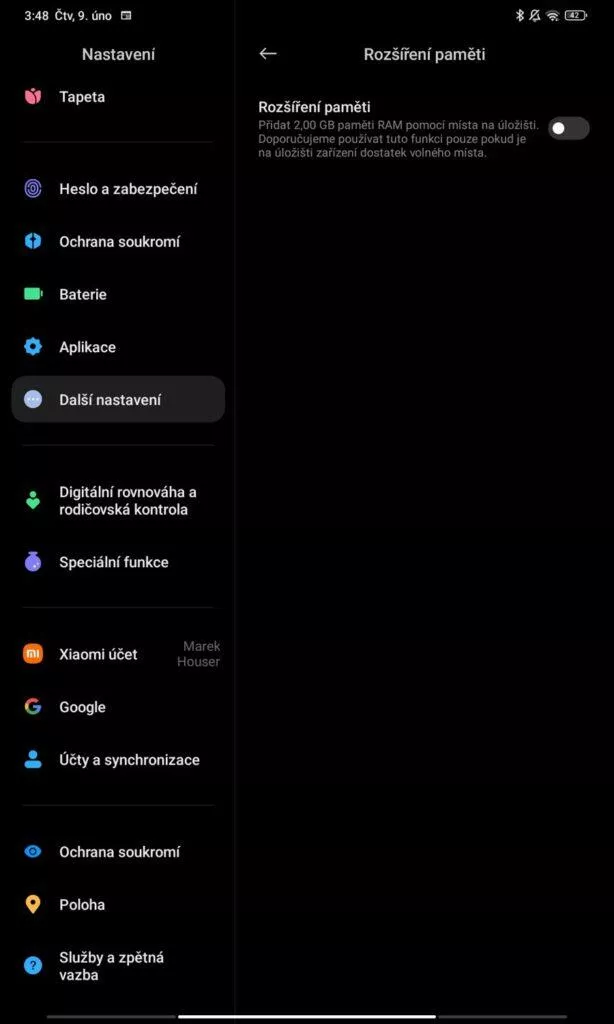Click the eye icon Ochrana soukromí entry
This screenshot has height=1024, width=614.
[33, 852]
